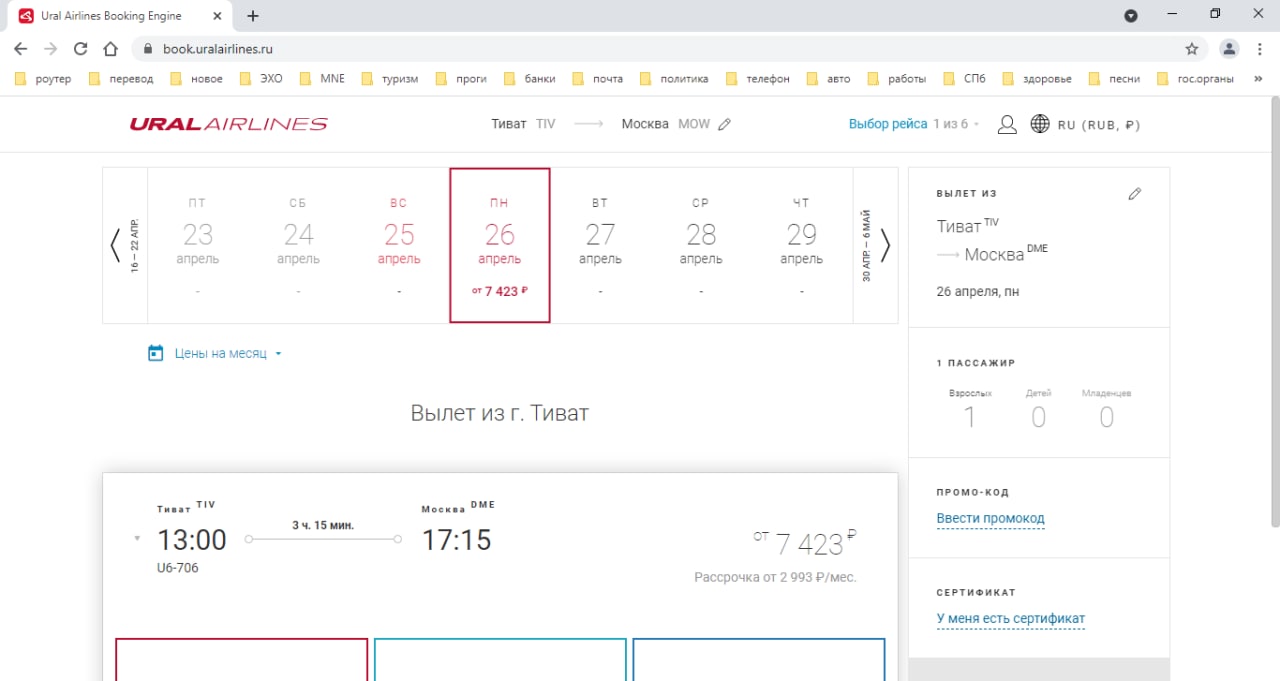Viewport: 1280px width, 681px height.
Task: Bookmark this page with the star
Action: click(1192, 48)
